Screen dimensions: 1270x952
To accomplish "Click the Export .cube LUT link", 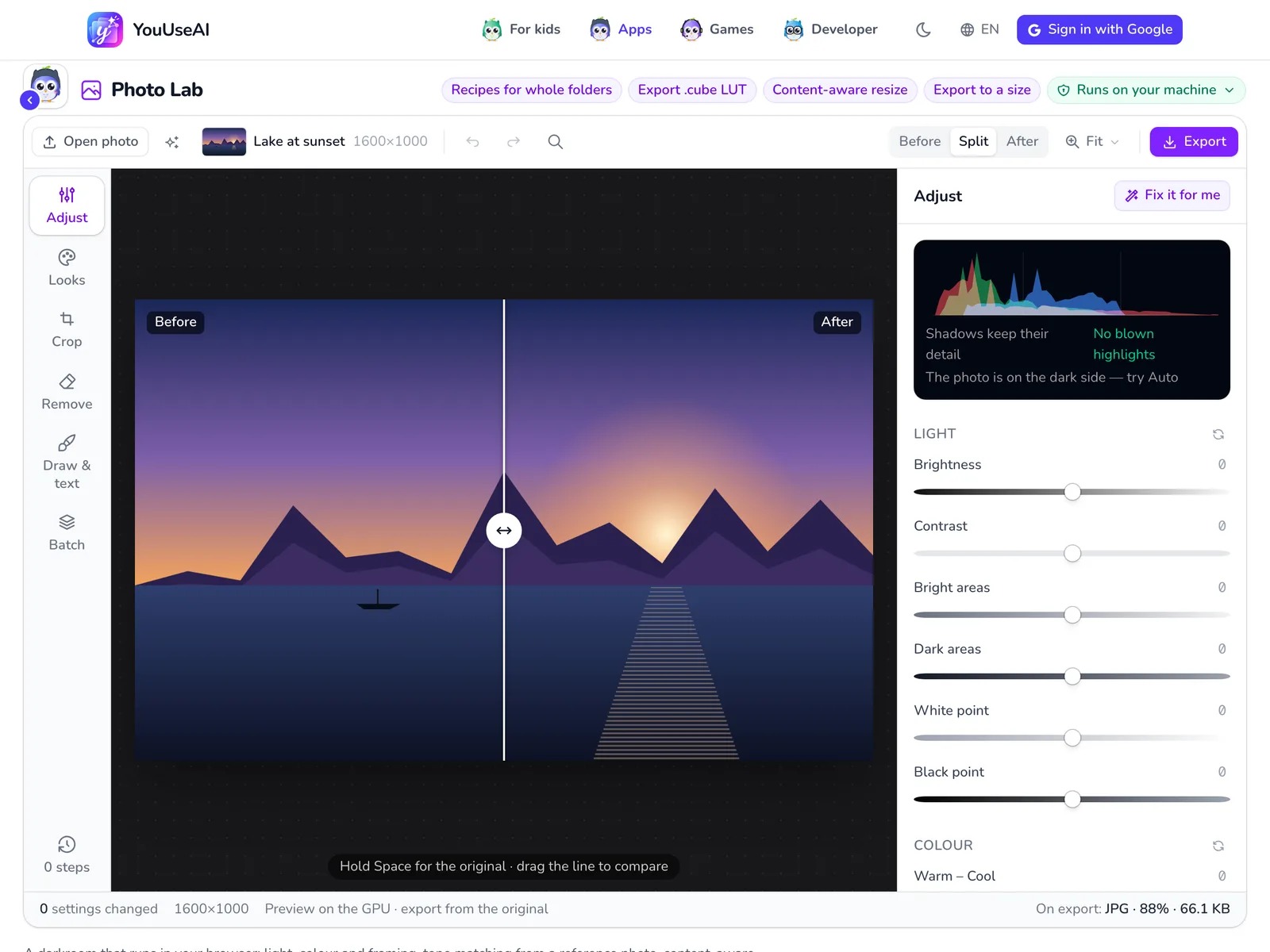I will point(692,90).
